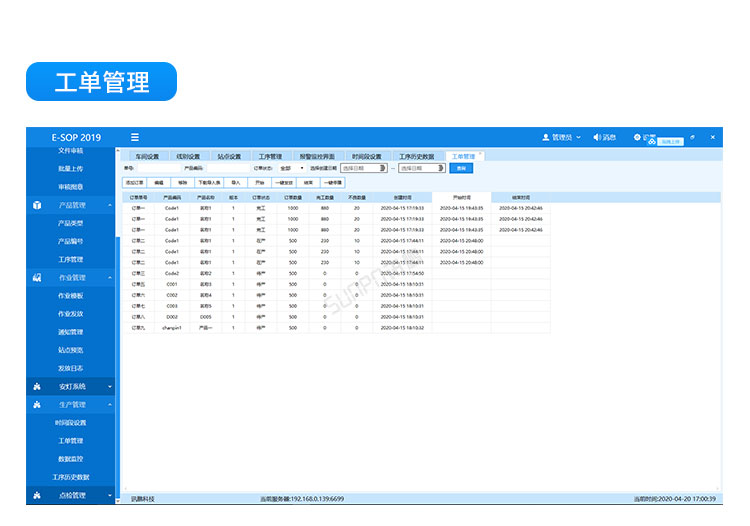Image resolution: width=750 pixels, height=526 pixels.
Task: Click the 安灯系统 sidebar icon
Action: (x=37, y=386)
